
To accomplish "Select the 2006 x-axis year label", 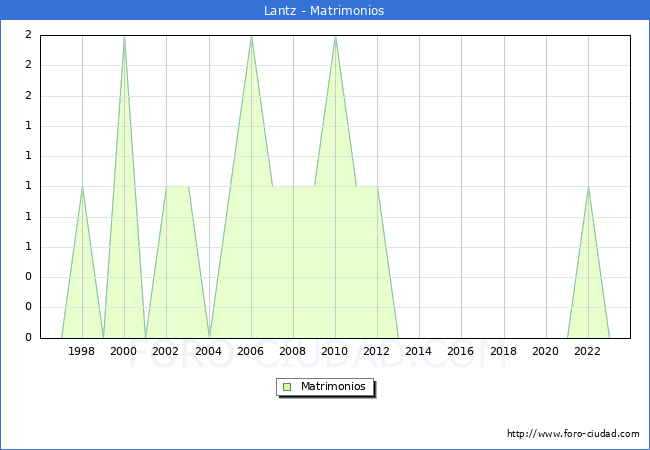I will click(251, 351).
